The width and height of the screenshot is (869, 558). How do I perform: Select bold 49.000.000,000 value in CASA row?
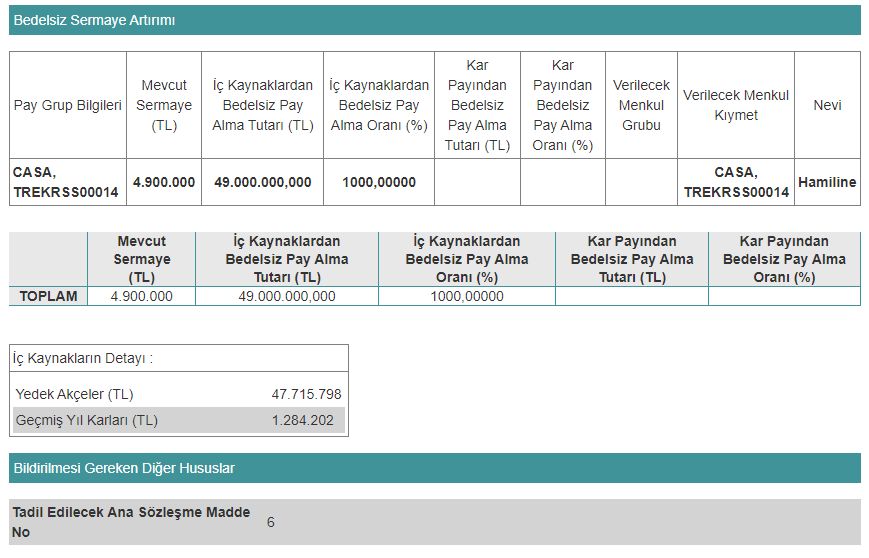[261, 182]
